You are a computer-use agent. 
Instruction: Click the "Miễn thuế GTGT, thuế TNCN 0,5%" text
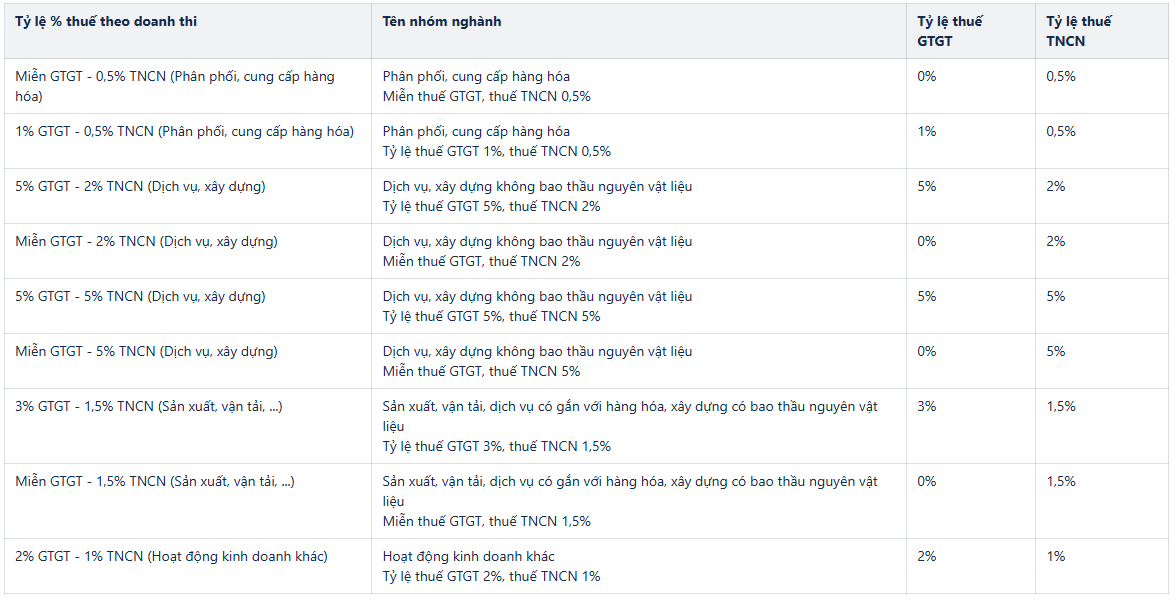(486, 96)
